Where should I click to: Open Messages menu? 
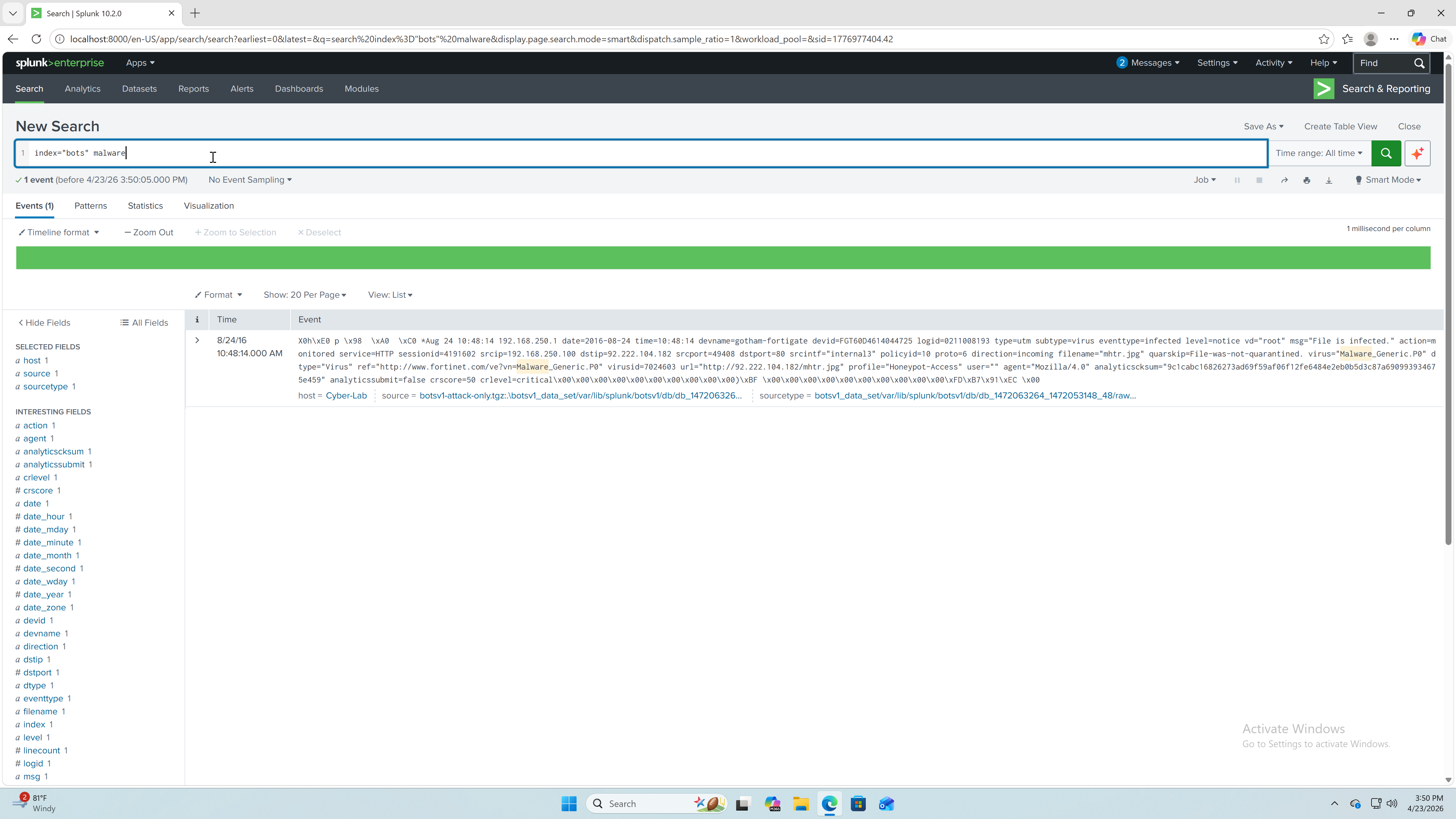[x=1148, y=63]
